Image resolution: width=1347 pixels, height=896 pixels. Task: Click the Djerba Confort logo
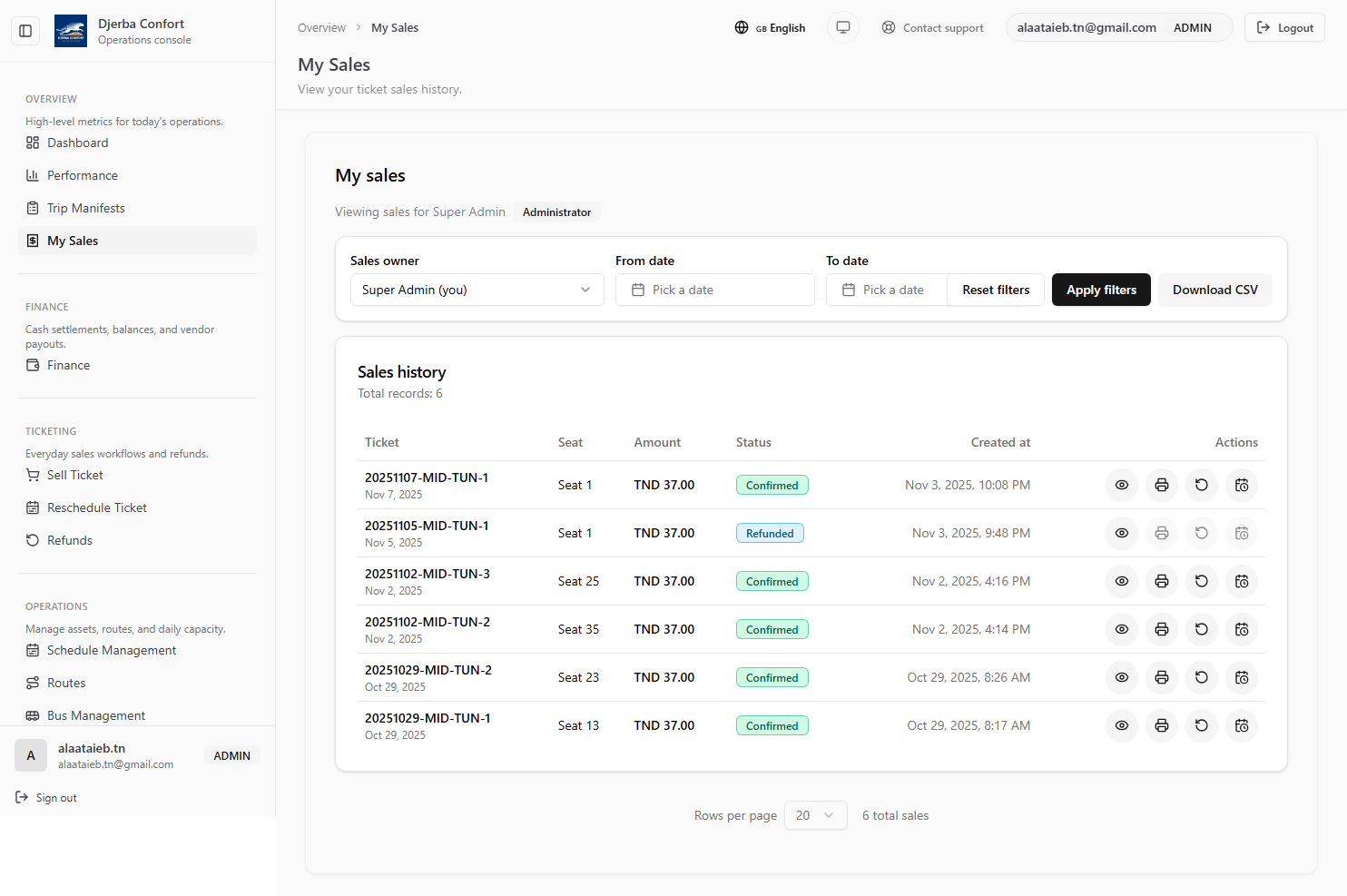71,31
